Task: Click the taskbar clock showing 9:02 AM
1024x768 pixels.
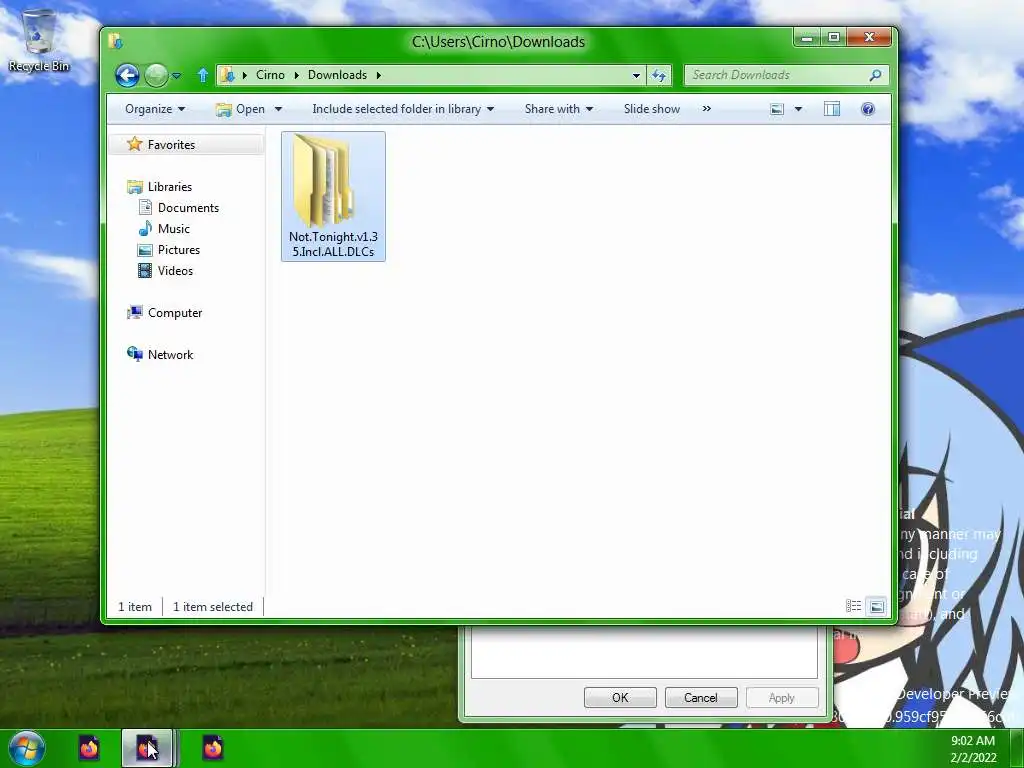Action: [x=973, y=749]
